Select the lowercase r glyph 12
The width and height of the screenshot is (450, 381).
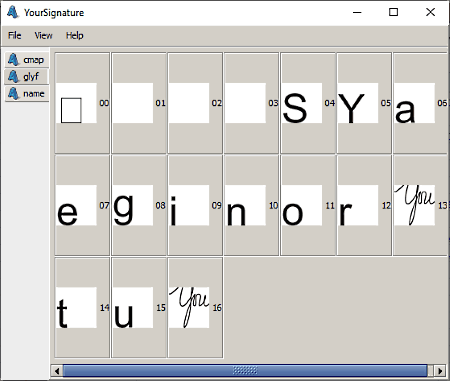(x=364, y=205)
